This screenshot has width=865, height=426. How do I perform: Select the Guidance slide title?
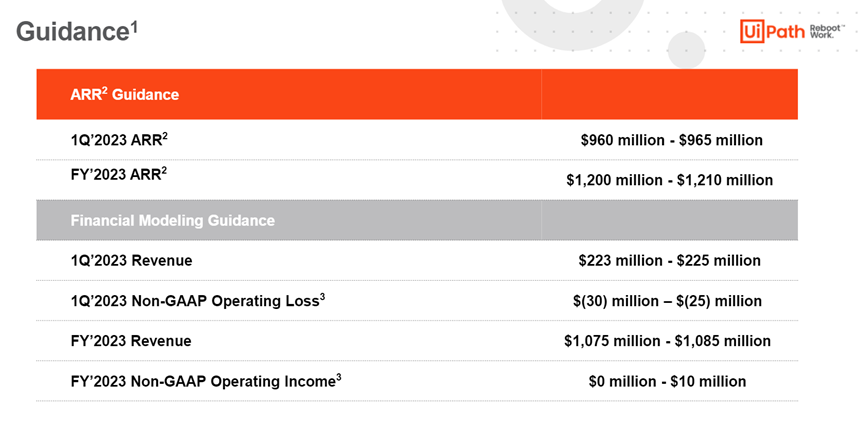point(72,32)
